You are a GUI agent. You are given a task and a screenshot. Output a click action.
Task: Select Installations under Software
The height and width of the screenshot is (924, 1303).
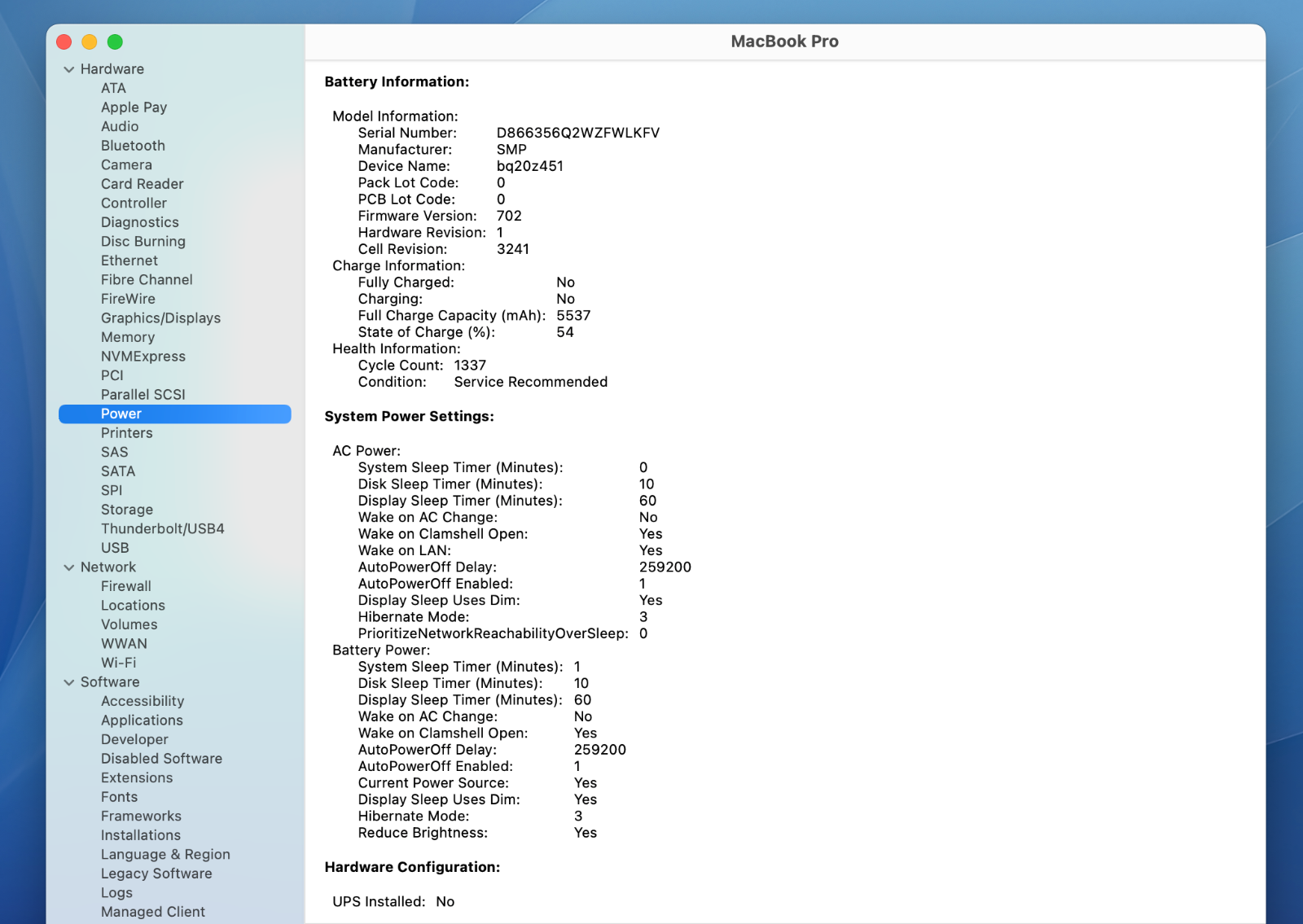pos(140,835)
